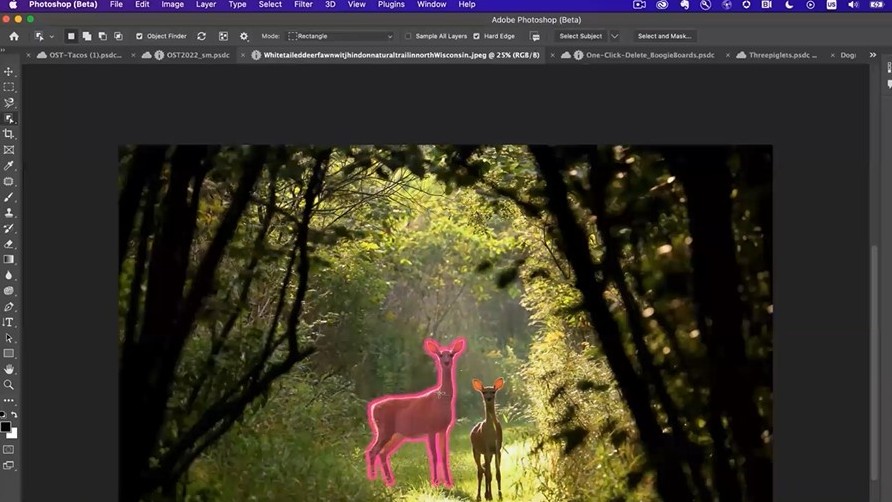Image resolution: width=892 pixels, height=502 pixels.
Task: Choose Add to Selection mode icon
Action: pyautogui.click(x=86, y=36)
